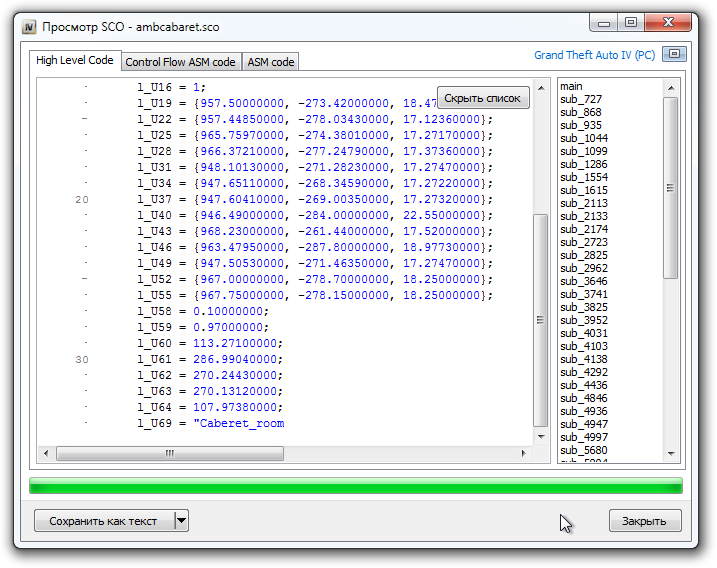This screenshot has width=717, height=568.
Task: Click the code view vertical scrollbar thumb
Action: 541,320
